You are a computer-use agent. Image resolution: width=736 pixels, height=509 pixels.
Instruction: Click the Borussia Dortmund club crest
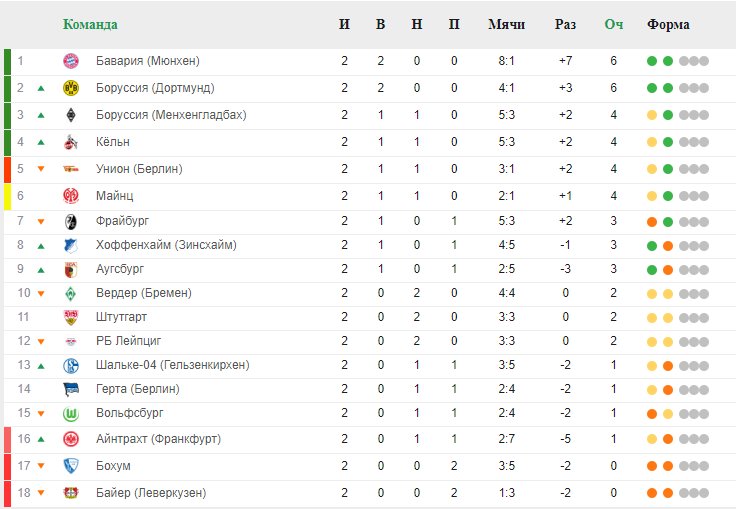click(70, 88)
